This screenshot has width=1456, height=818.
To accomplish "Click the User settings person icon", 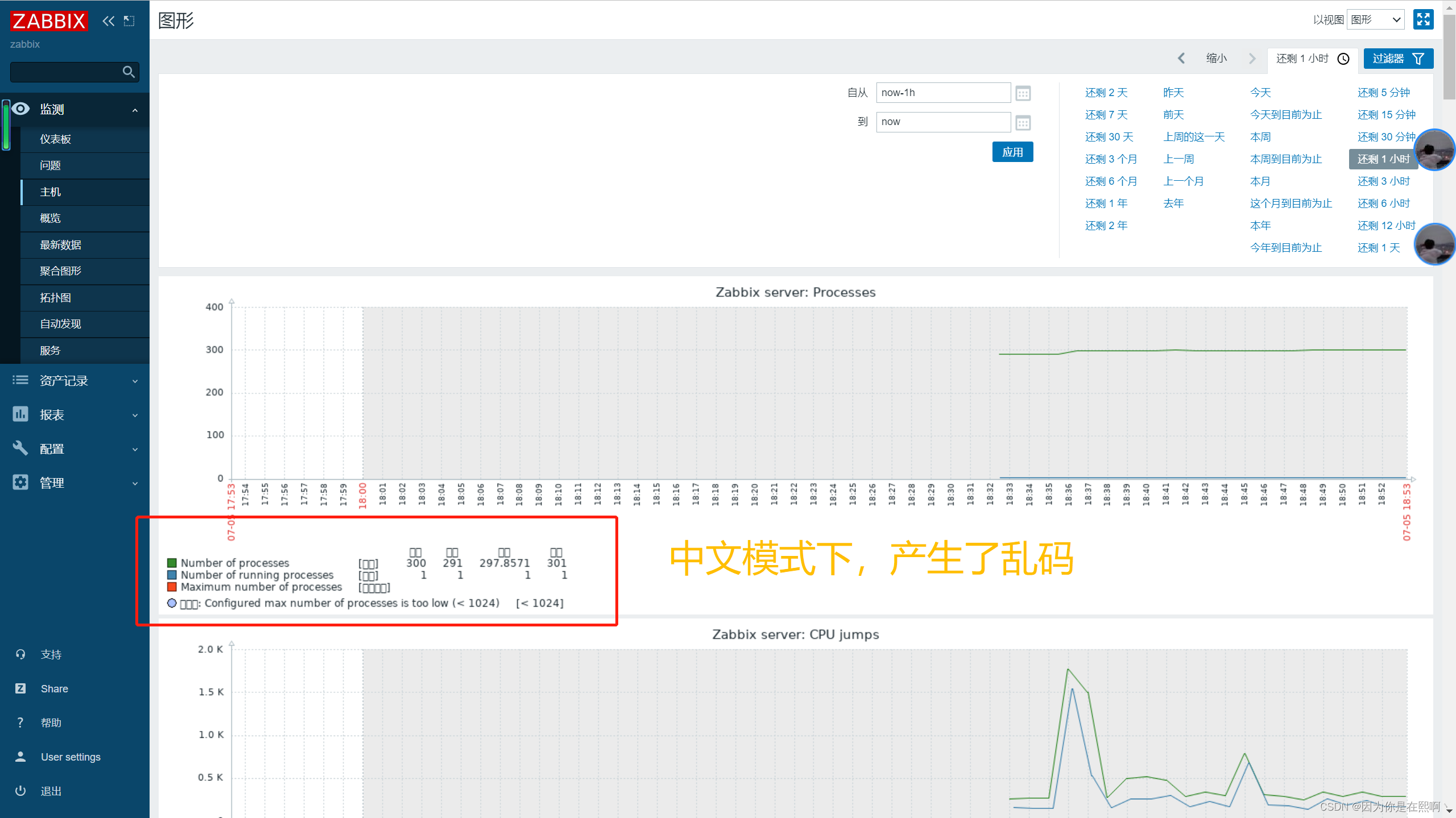I will pos(20,757).
